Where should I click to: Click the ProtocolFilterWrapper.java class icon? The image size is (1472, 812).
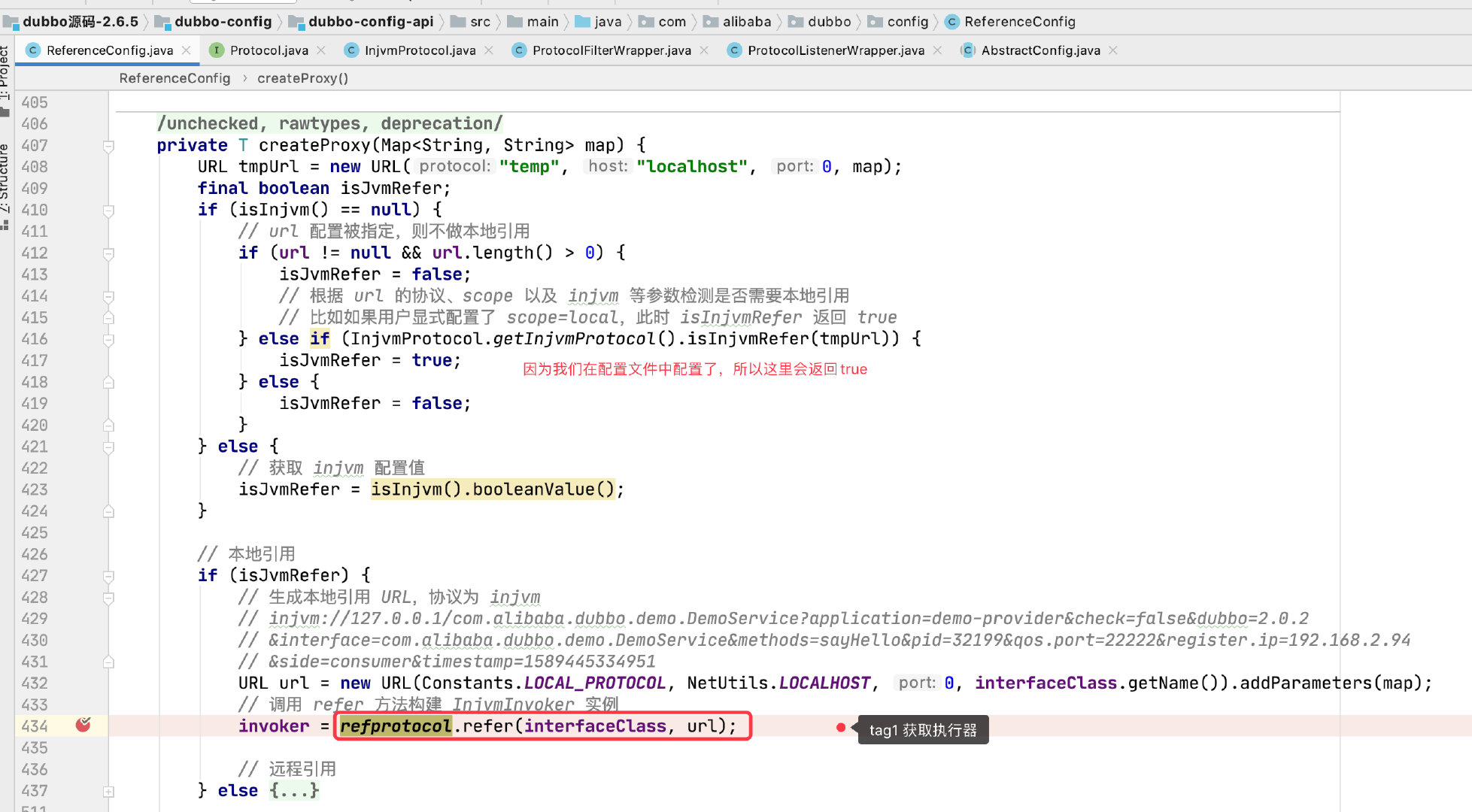tap(518, 50)
